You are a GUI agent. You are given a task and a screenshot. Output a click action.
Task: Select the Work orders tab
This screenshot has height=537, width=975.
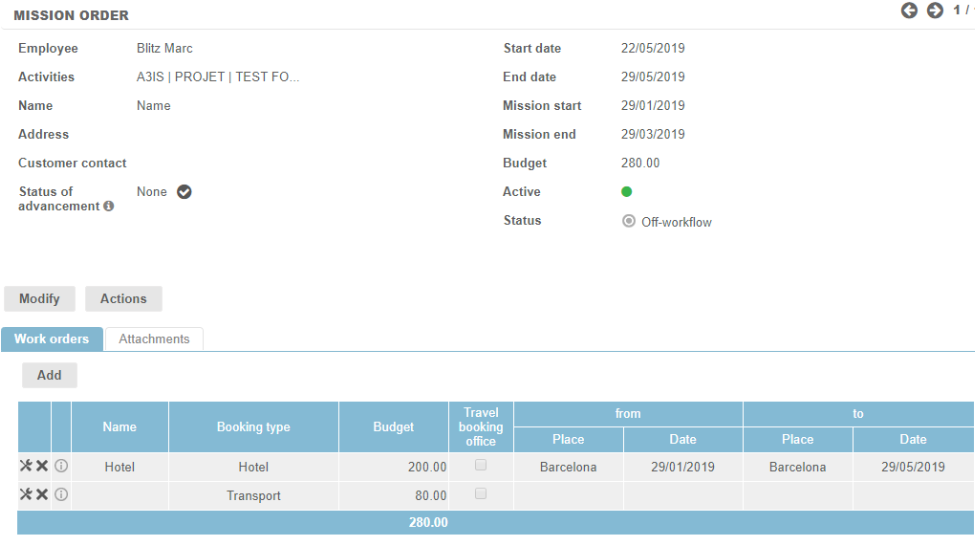coord(51,339)
